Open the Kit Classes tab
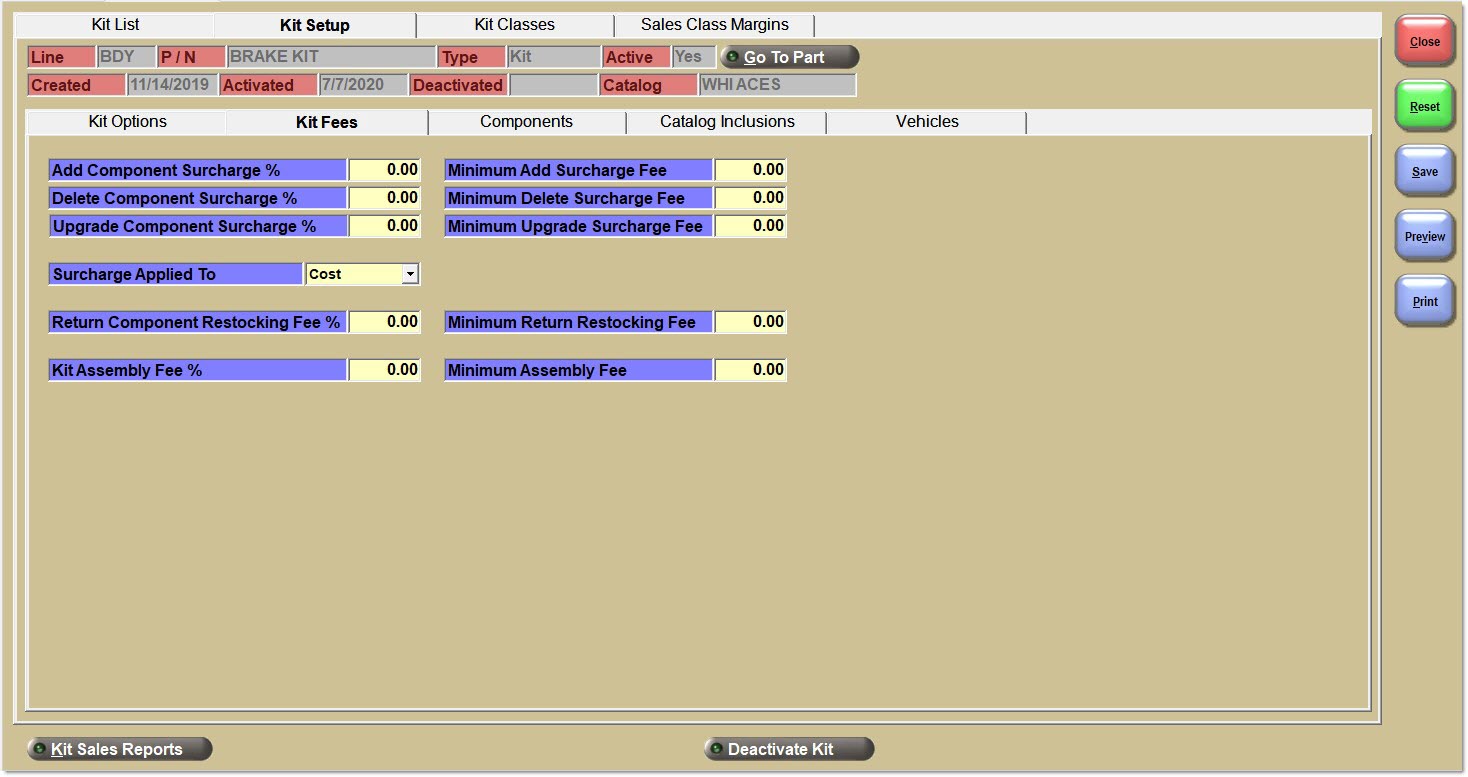 click(513, 24)
